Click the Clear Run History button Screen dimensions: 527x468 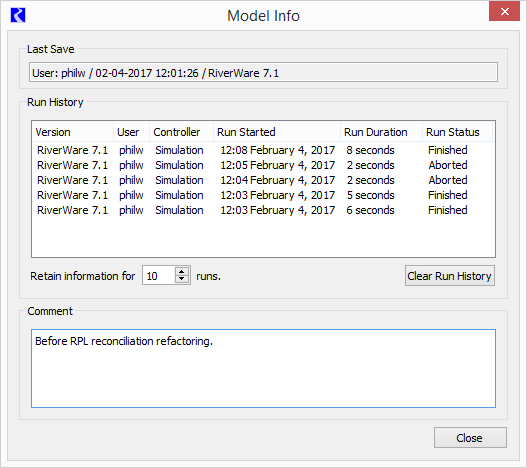click(450, 276)
